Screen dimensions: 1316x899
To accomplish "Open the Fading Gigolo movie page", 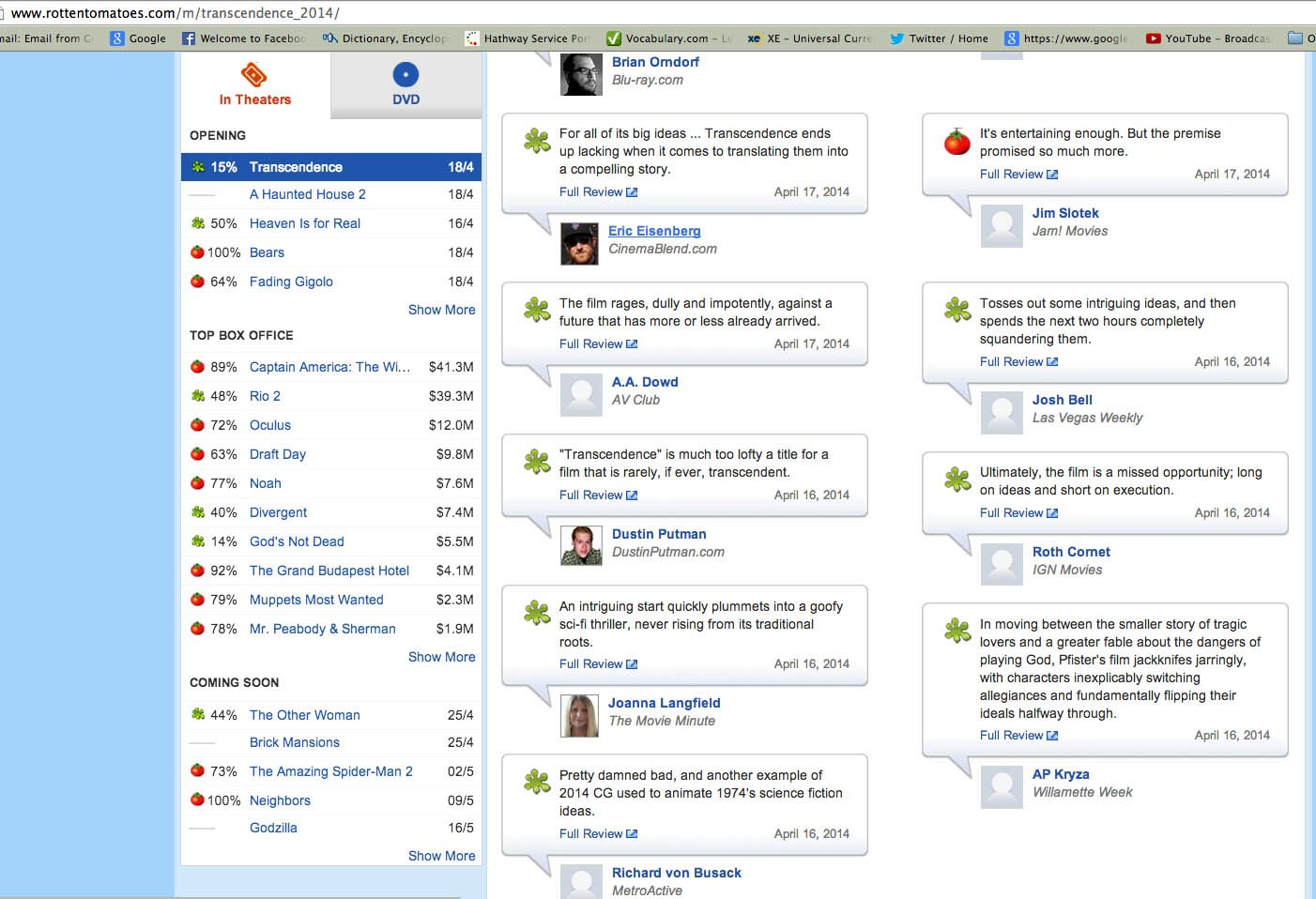I will [x=291, y=282].
